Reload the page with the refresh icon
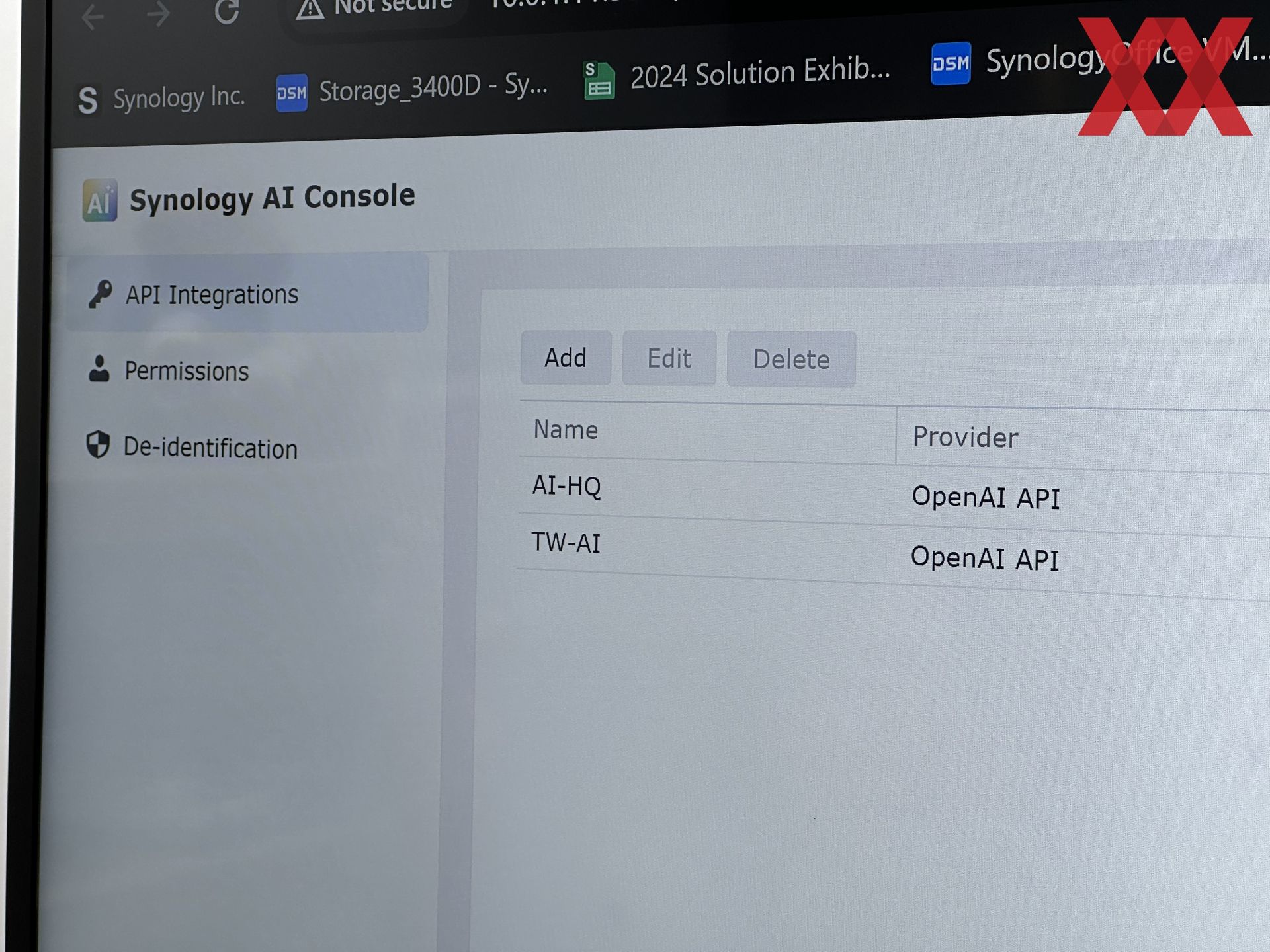The height and width of the screenshot is (952, 1270). (227, 11)
